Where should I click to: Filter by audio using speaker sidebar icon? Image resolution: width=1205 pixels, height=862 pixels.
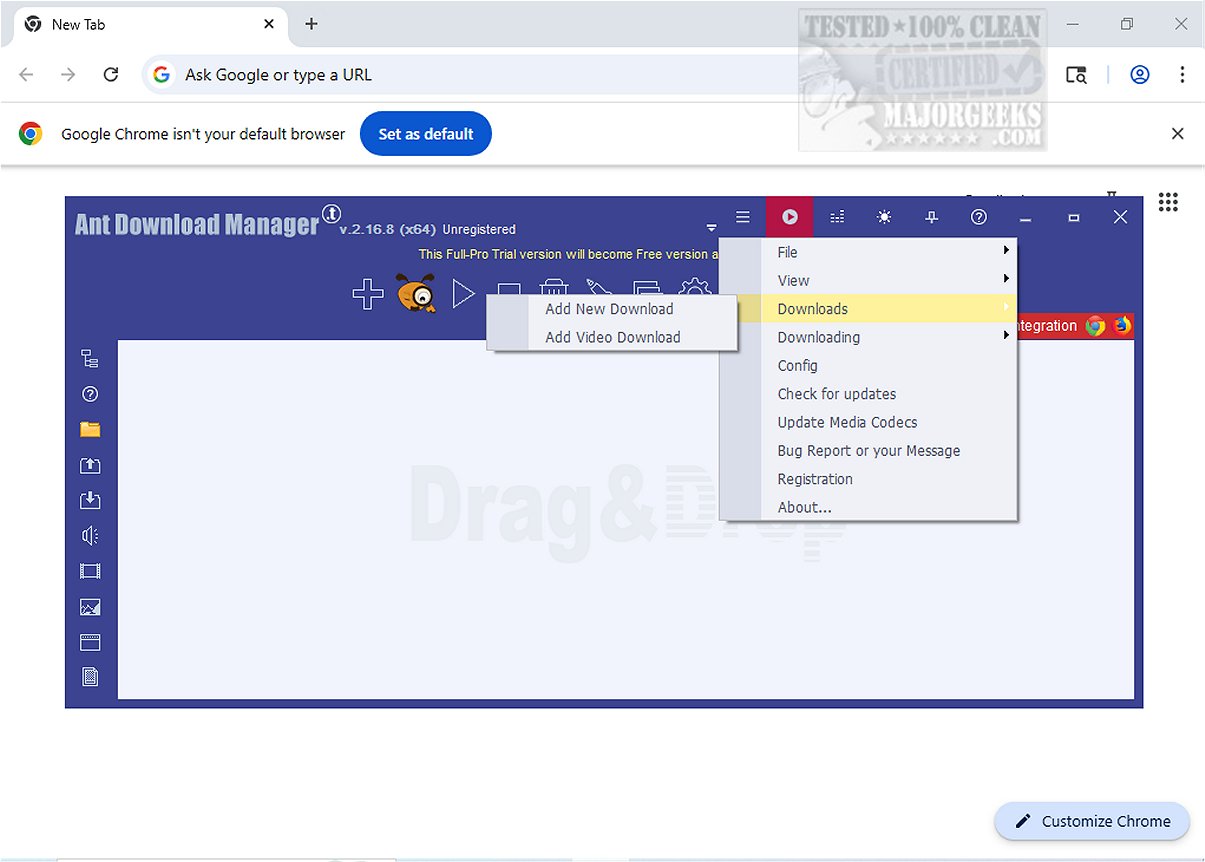tap(90, 536)
